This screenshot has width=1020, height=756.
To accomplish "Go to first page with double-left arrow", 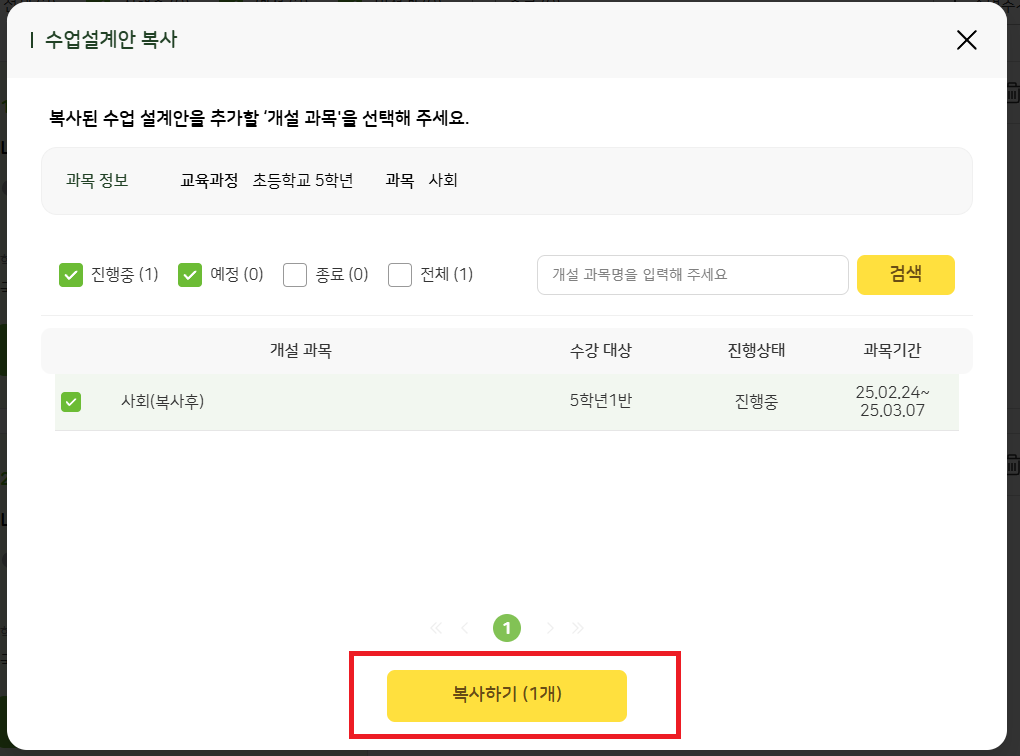I will [x=436, y=628].
